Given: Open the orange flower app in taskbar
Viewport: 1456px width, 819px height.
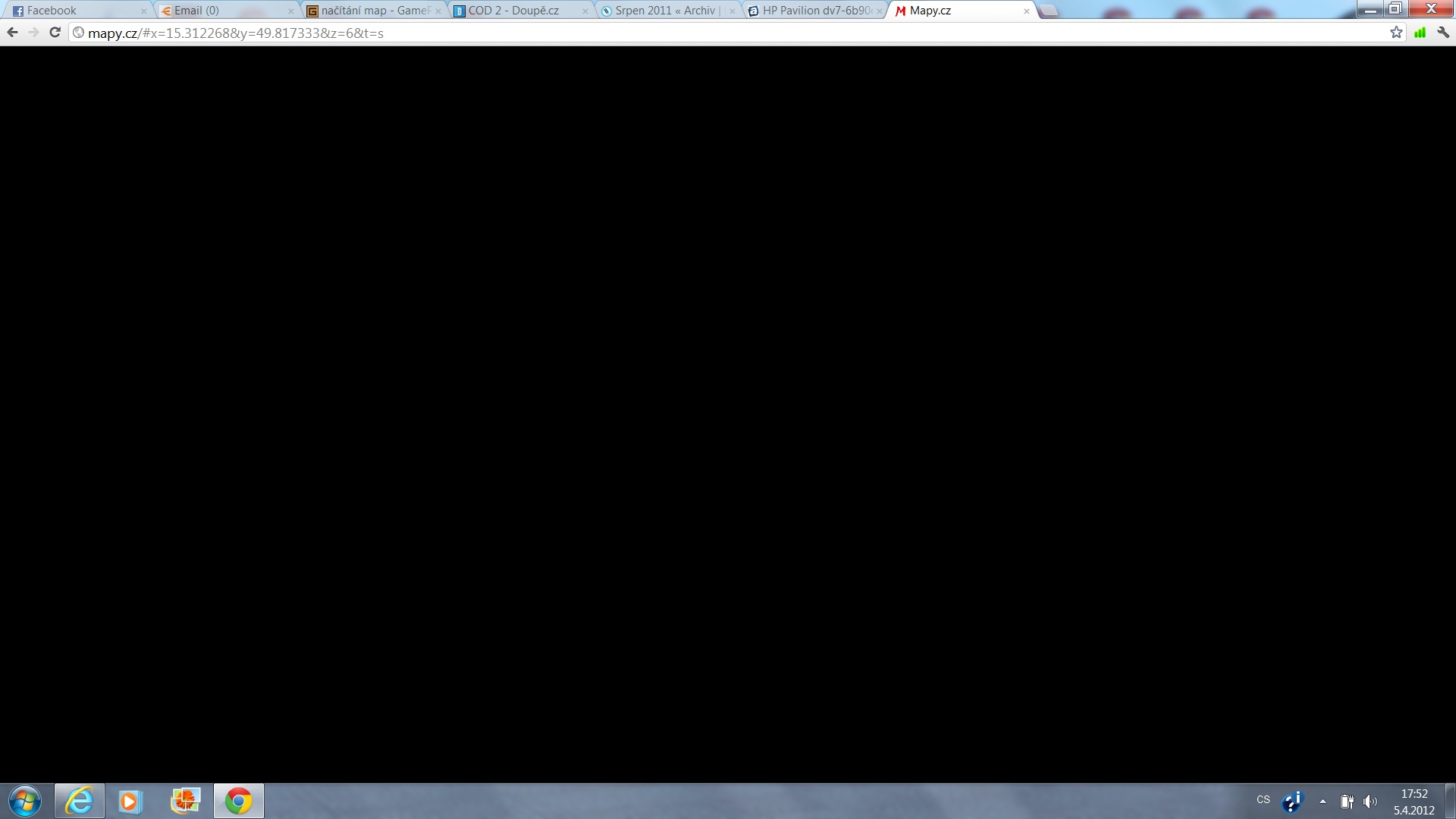Looking at the screenshot, I should (185, 801).
